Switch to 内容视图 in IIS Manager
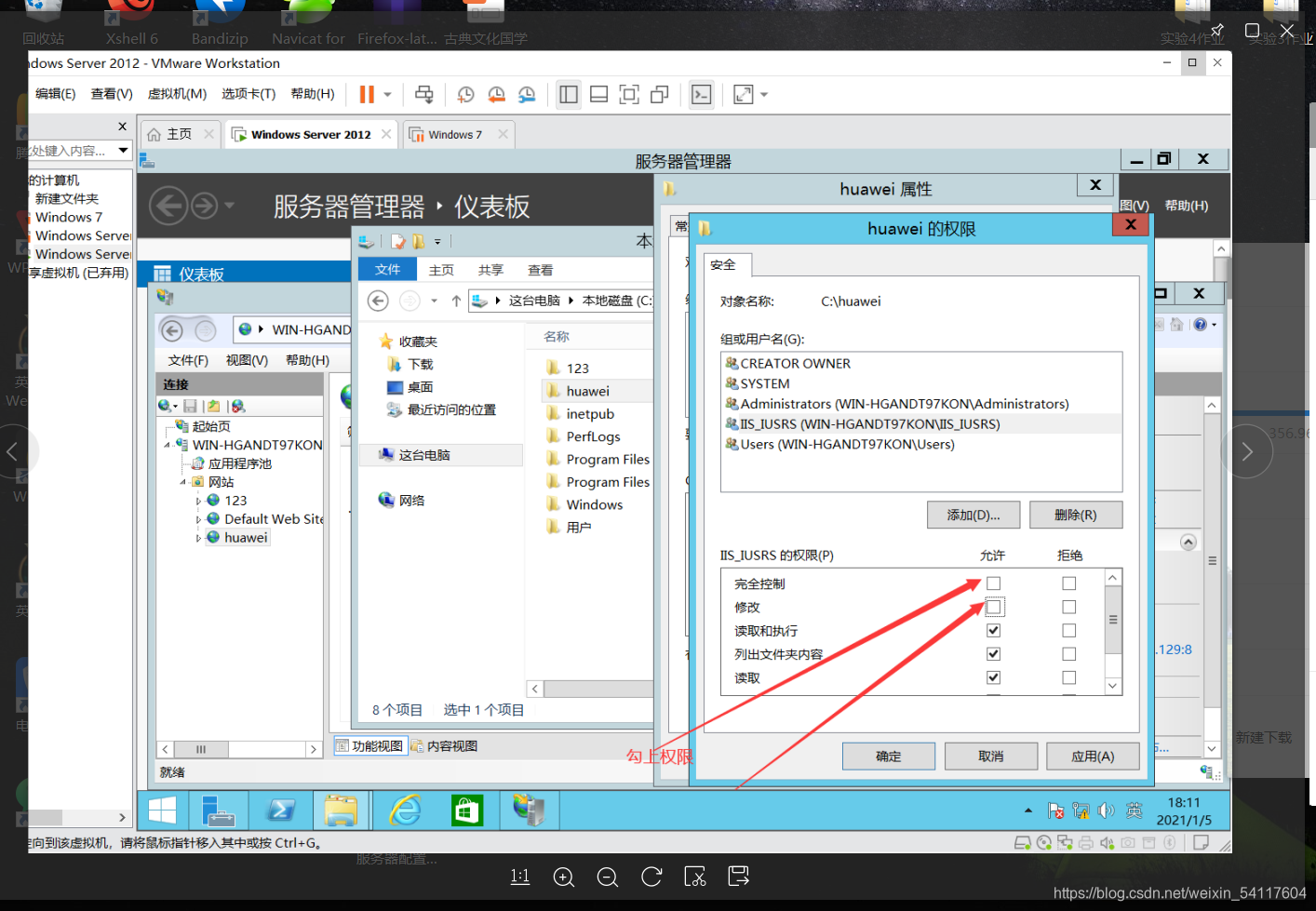1316x911 pixels. (444, 746)
